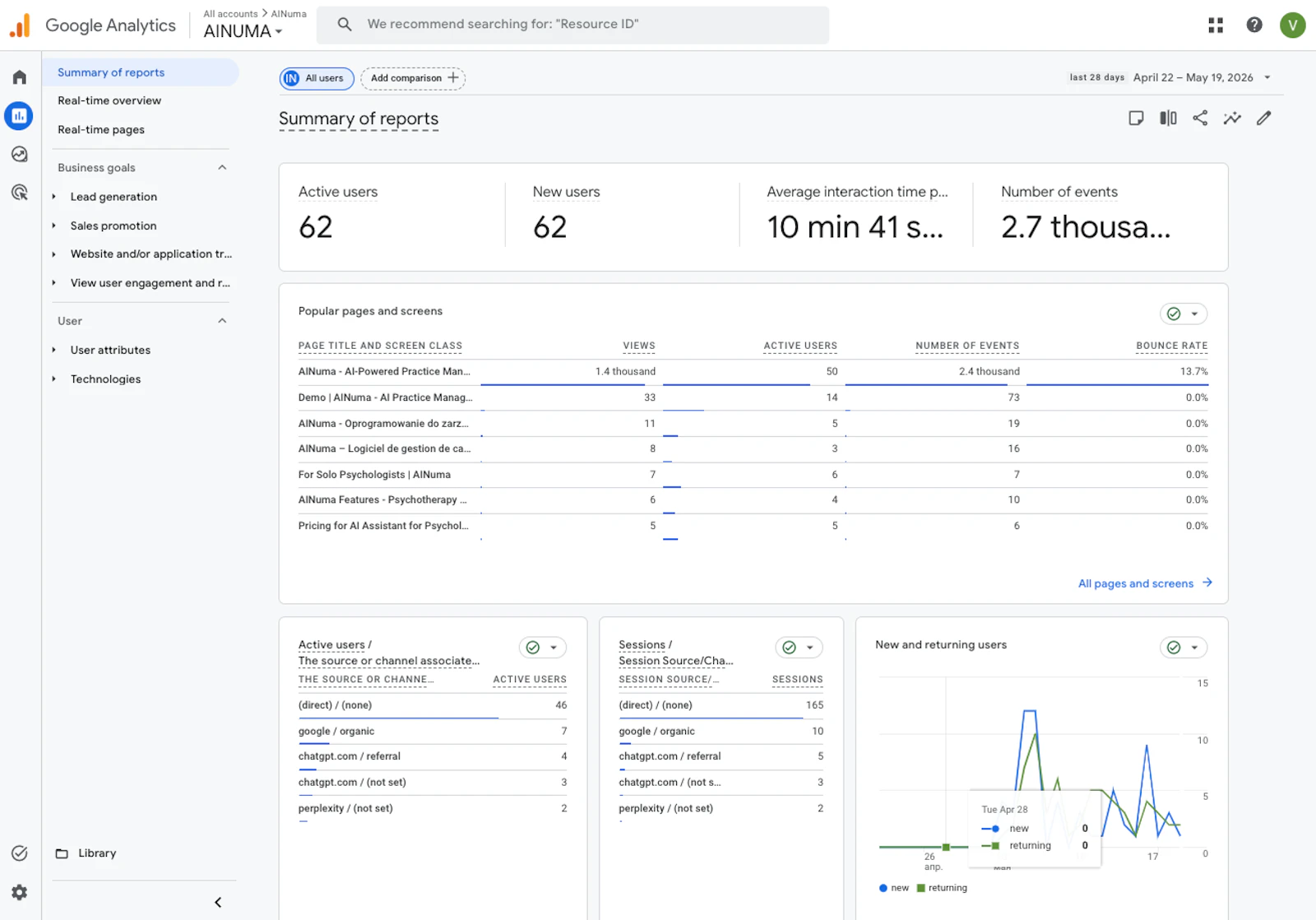1316x920 pixels.
Task: Click the search magnifier icon
Action: (x=345, y=25)
